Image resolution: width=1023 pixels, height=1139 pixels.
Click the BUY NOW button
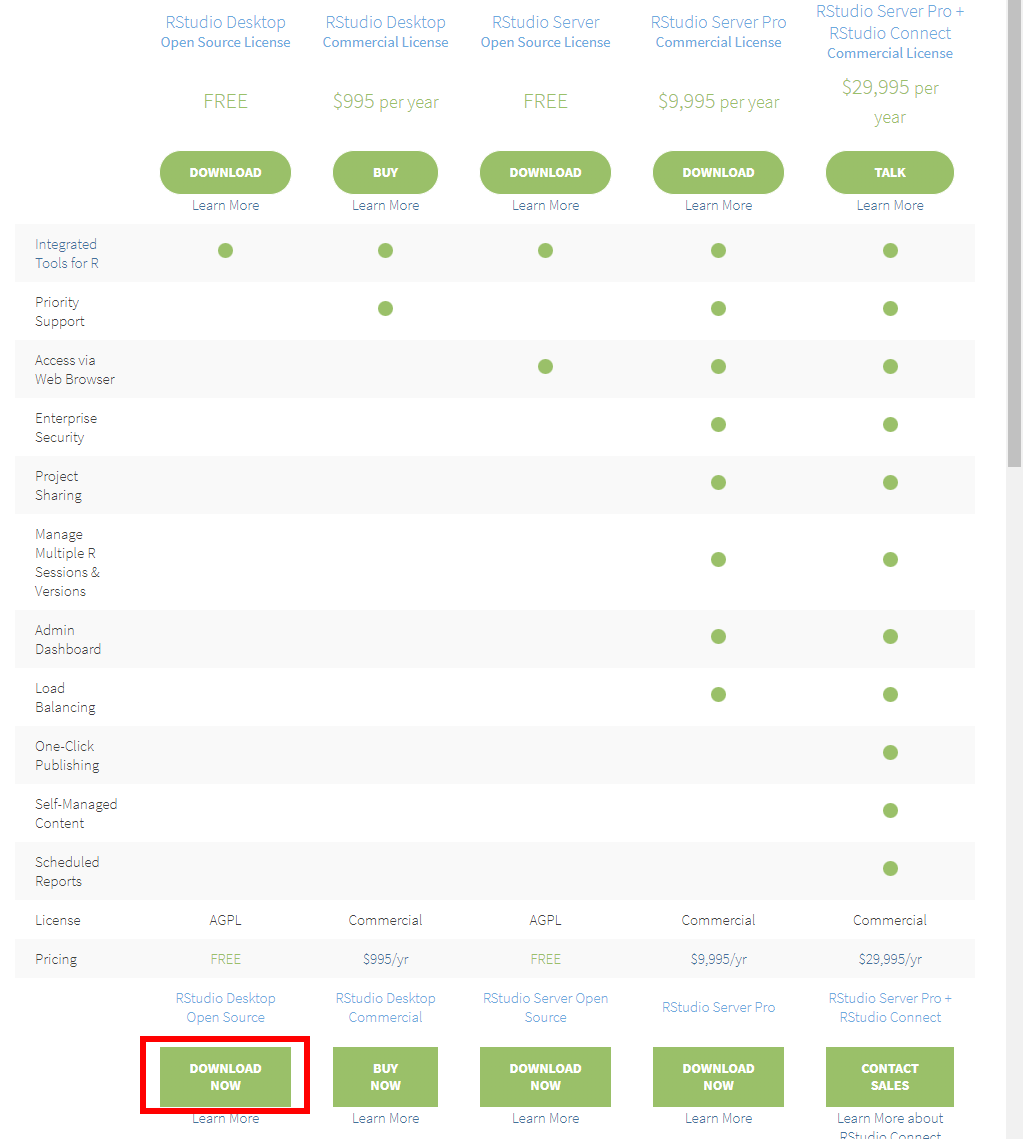click(385, 1077)
